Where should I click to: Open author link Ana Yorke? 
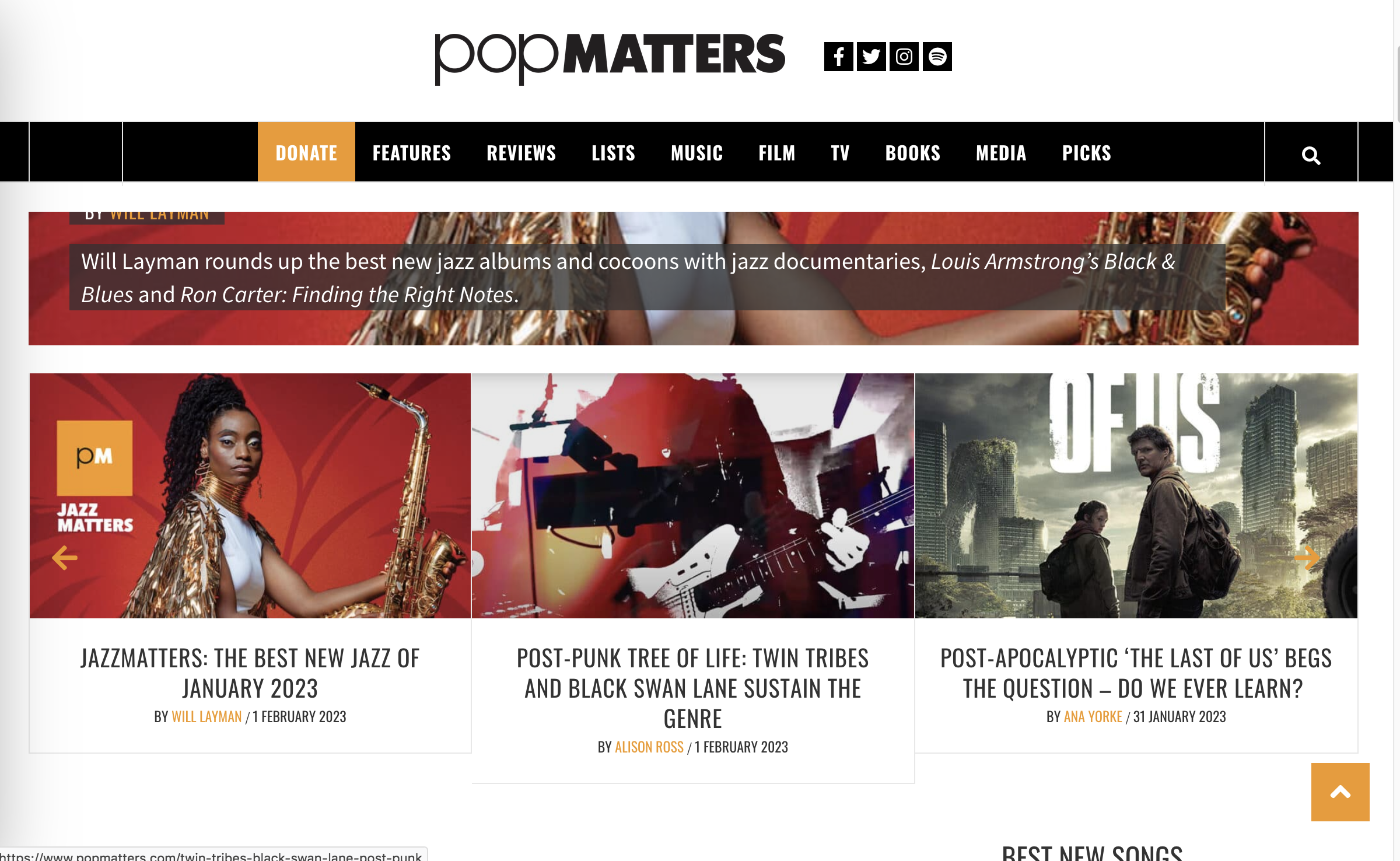click(x=1093, y=716)
